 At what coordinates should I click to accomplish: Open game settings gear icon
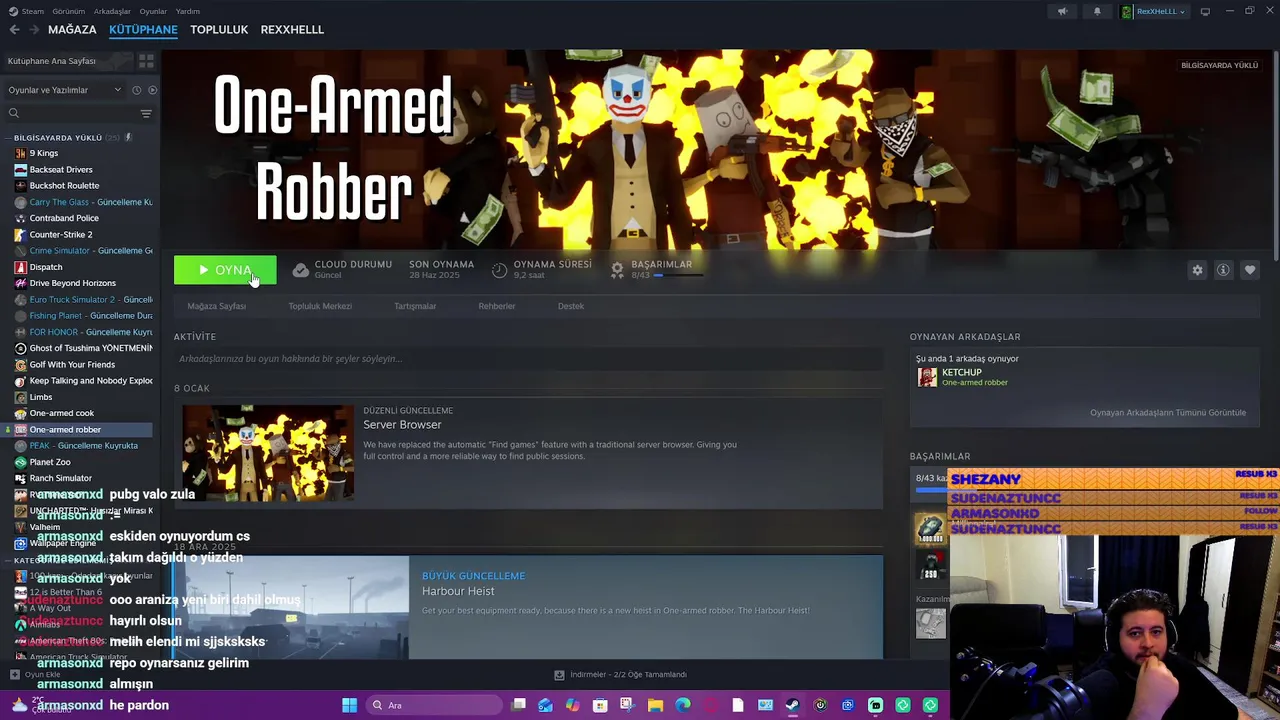click(x=1197, y=270)
